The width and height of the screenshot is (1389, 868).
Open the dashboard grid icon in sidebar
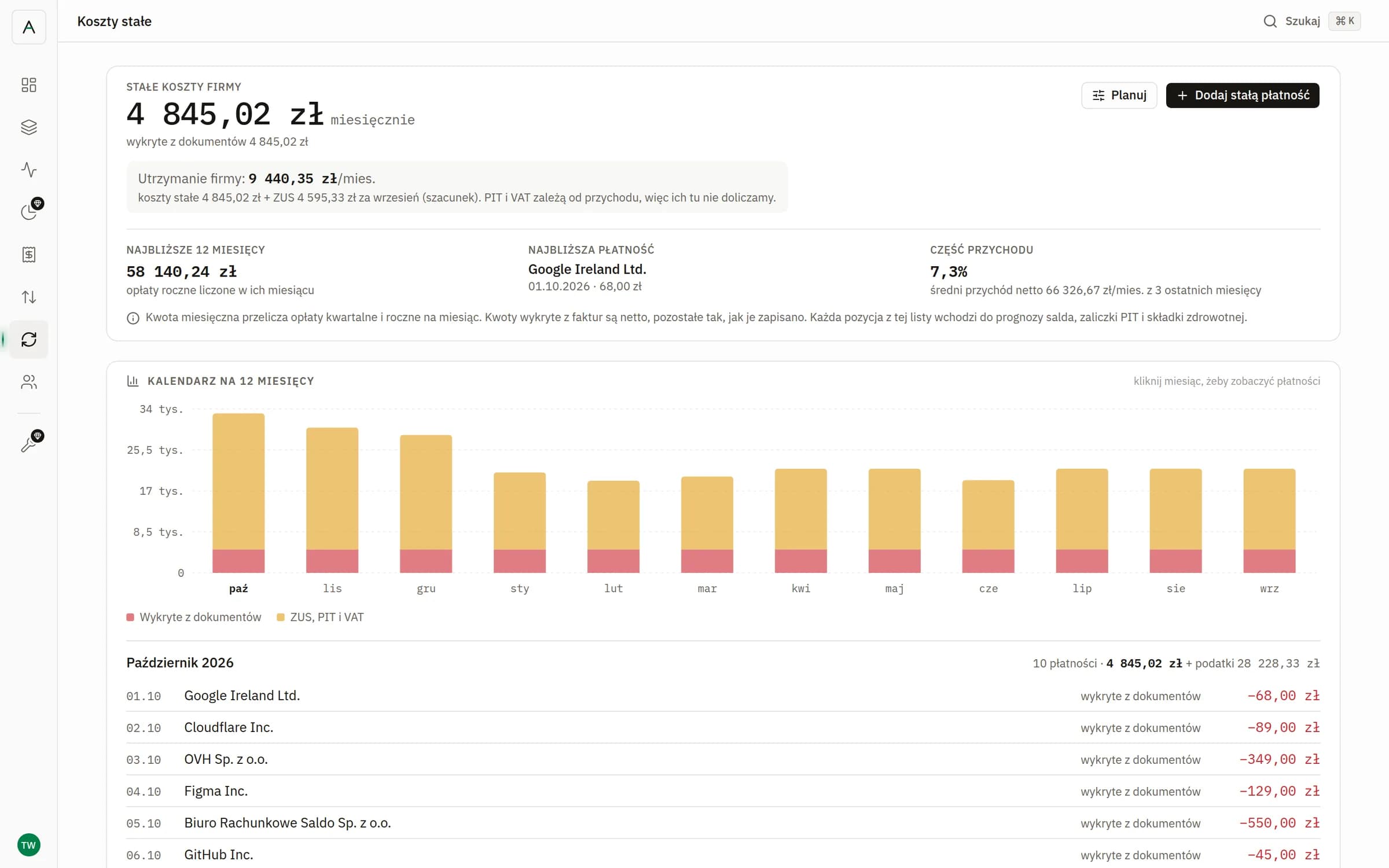tap(28, 85)
